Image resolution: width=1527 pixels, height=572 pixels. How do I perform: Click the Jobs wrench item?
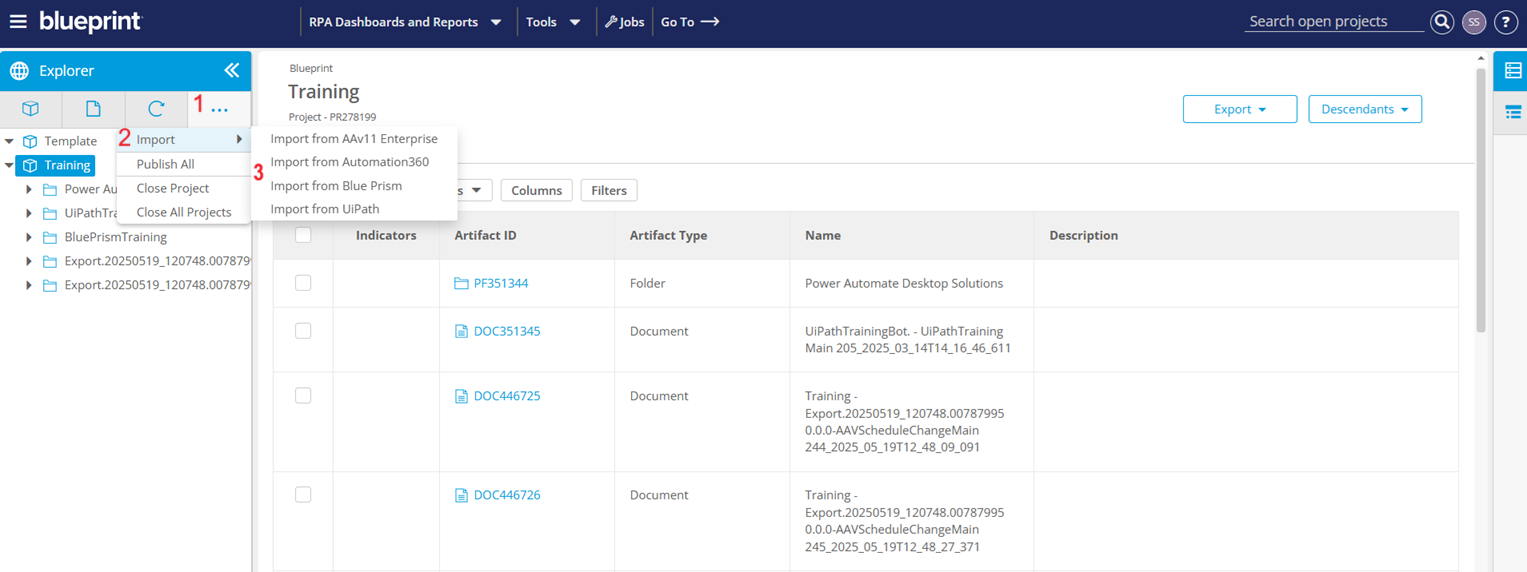pyautogui.click(x=624, y=22)
